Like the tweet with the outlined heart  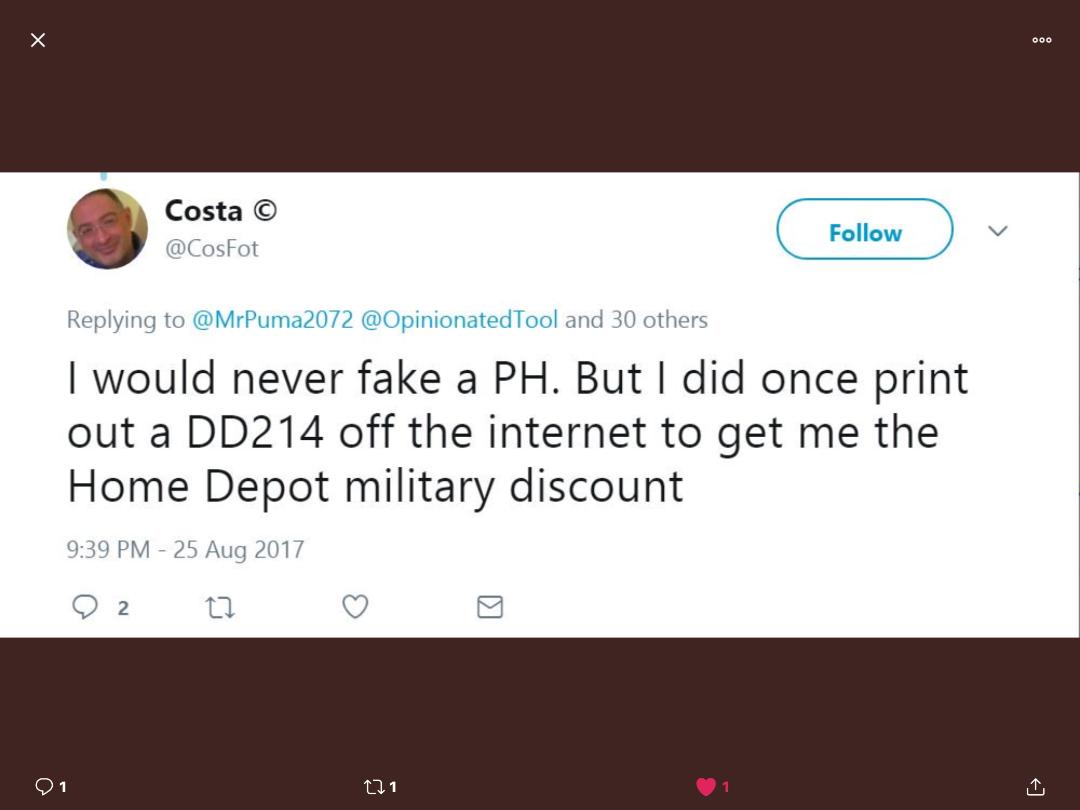[355, 607]
